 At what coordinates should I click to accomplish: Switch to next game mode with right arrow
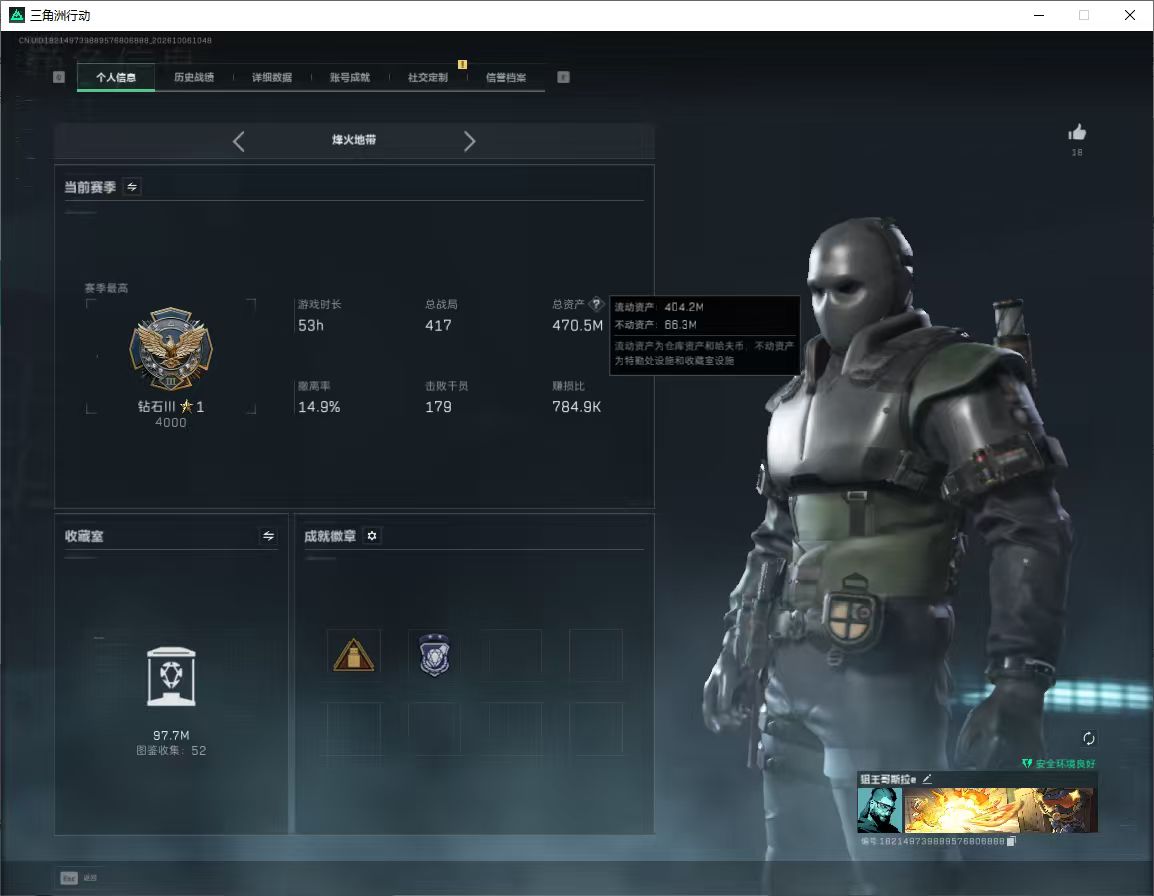470,141
